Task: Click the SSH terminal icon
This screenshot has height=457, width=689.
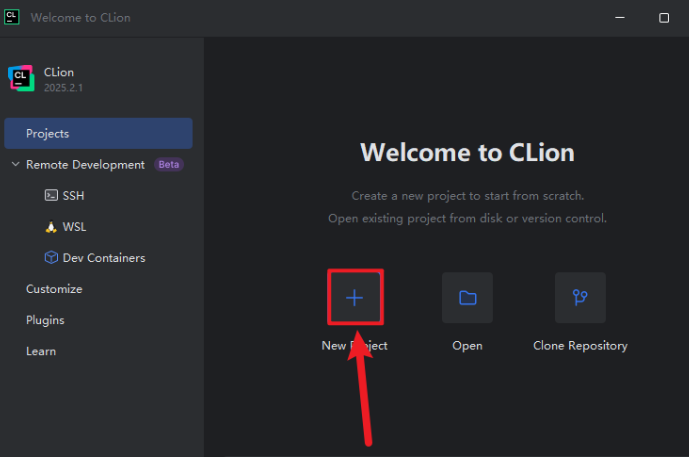Action: point(51,195)
